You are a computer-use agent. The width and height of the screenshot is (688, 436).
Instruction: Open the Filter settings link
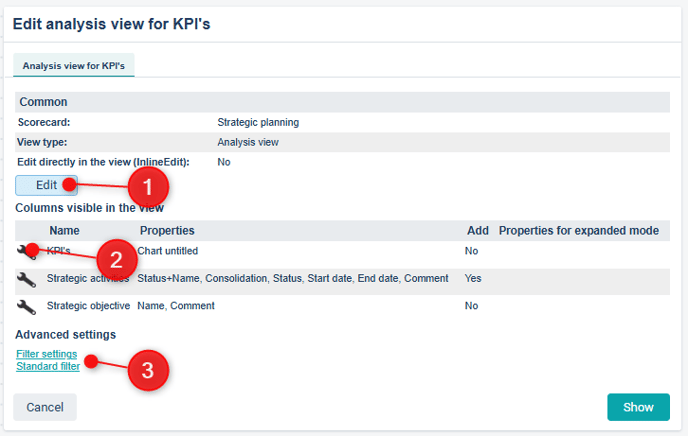coord(46,354)
